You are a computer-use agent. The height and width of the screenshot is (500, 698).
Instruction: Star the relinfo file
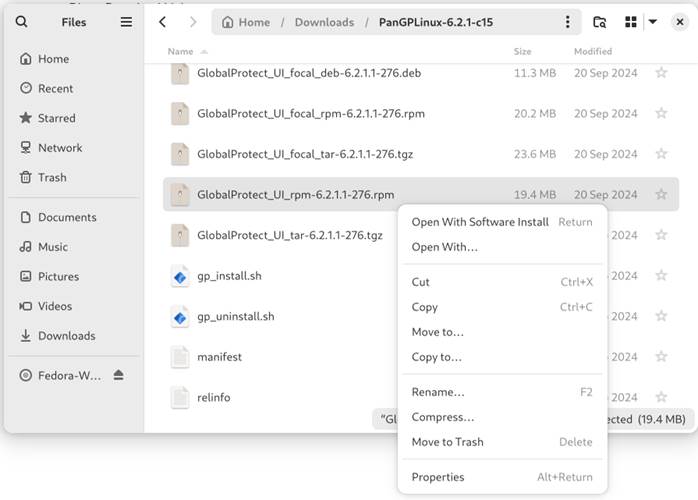point(661,397)
